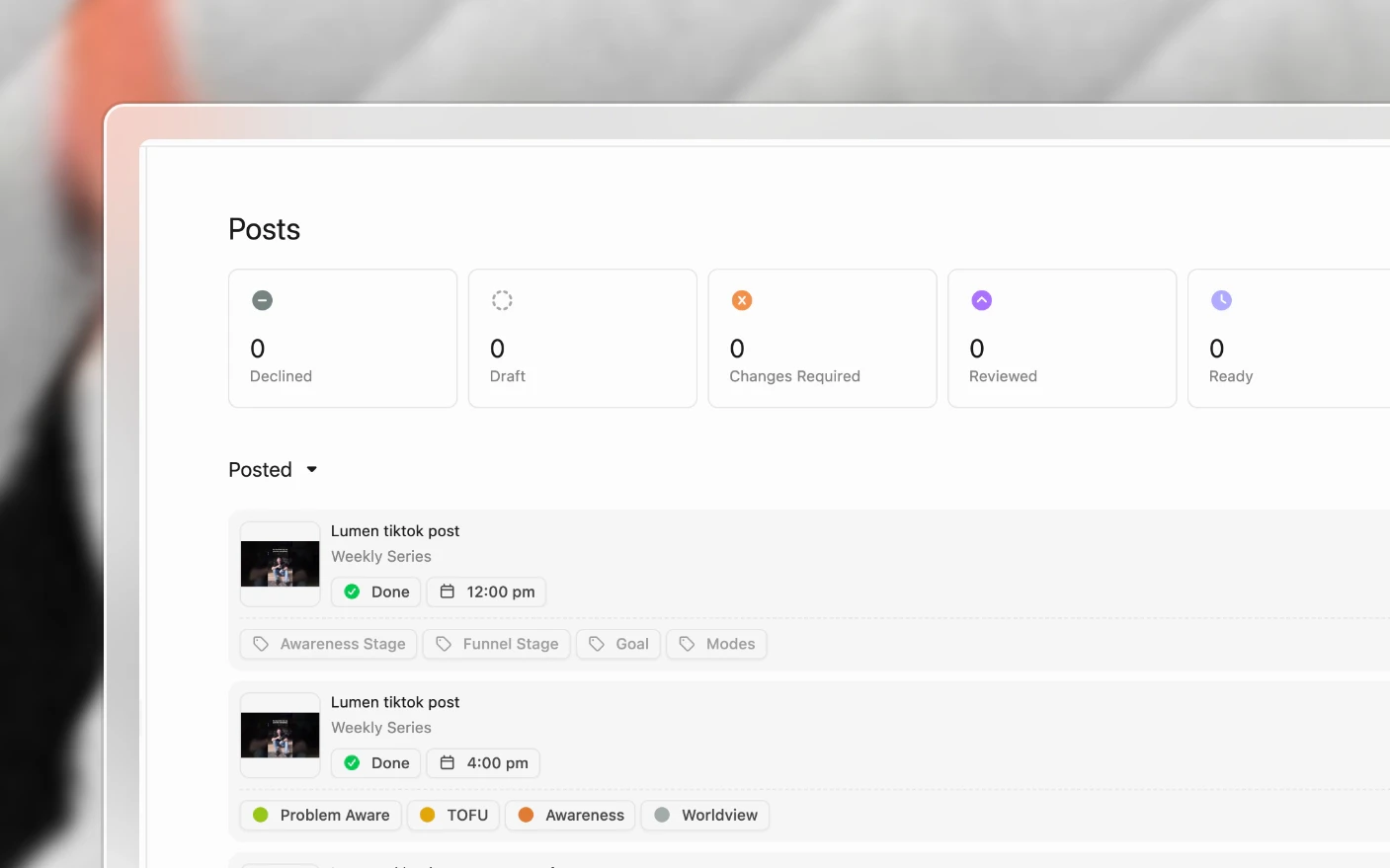The height and width of the screenshot is (868, 1390).
Task: Open first Lumen tiktok post title
Action: 395,531
